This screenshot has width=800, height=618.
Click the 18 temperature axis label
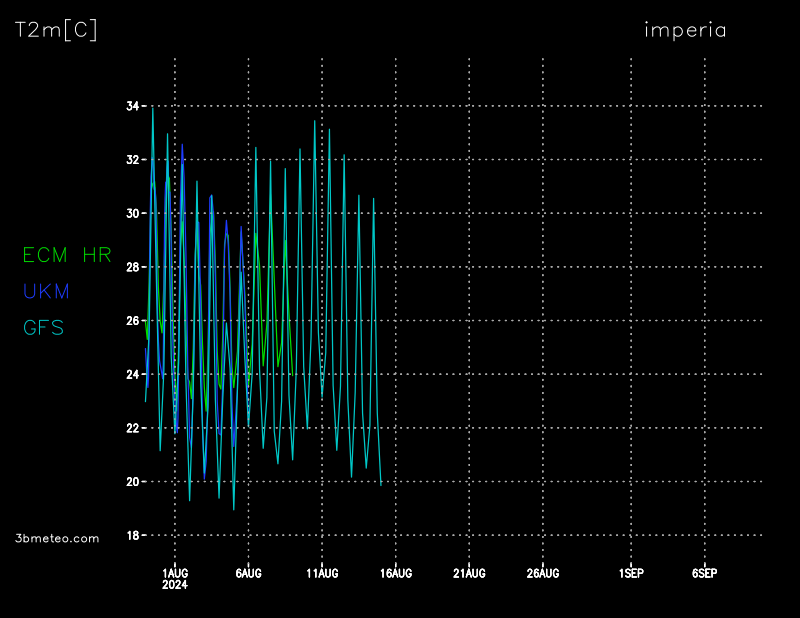(x=133, y=536)
